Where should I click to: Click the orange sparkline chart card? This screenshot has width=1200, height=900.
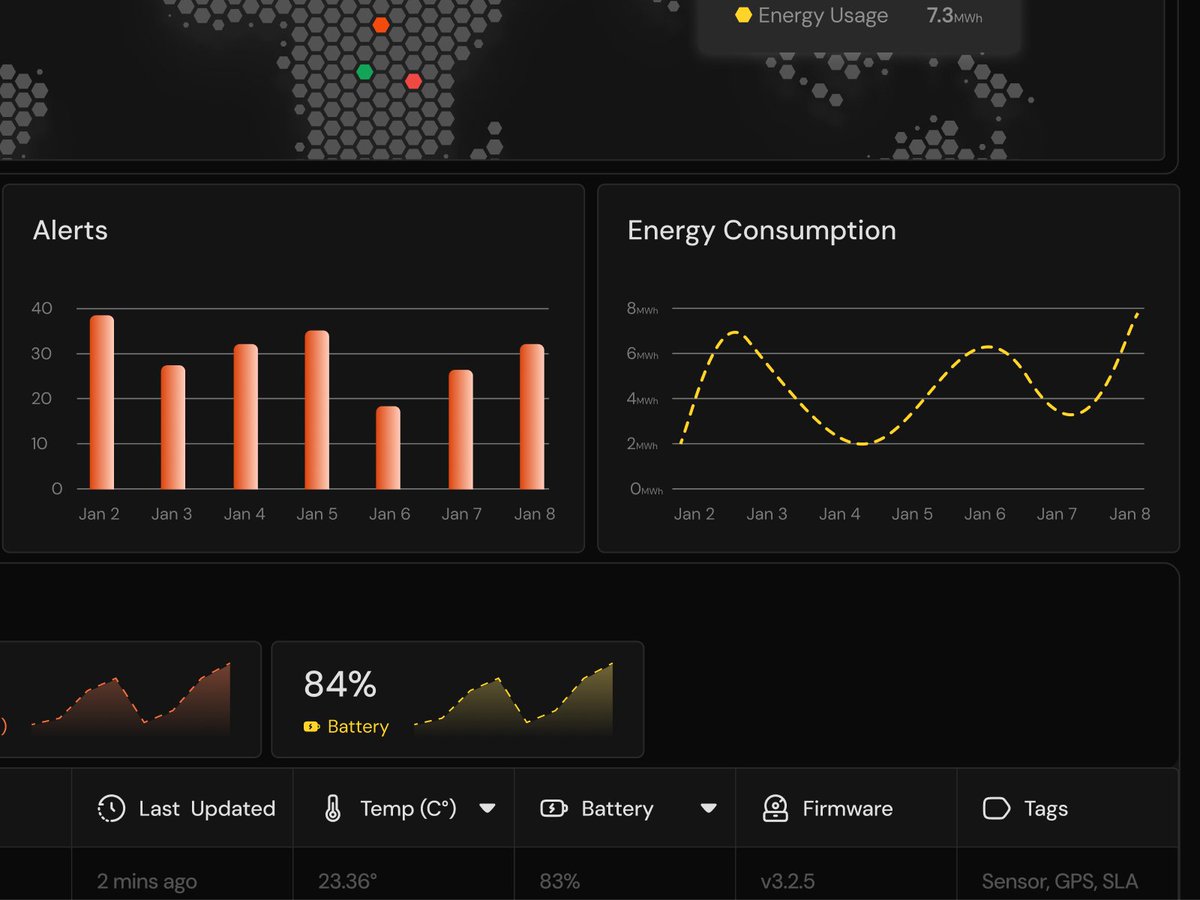(x=131, y=700)
